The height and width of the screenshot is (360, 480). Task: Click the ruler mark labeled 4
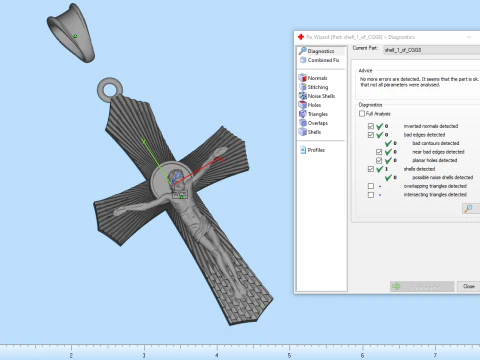click(217, 355)
